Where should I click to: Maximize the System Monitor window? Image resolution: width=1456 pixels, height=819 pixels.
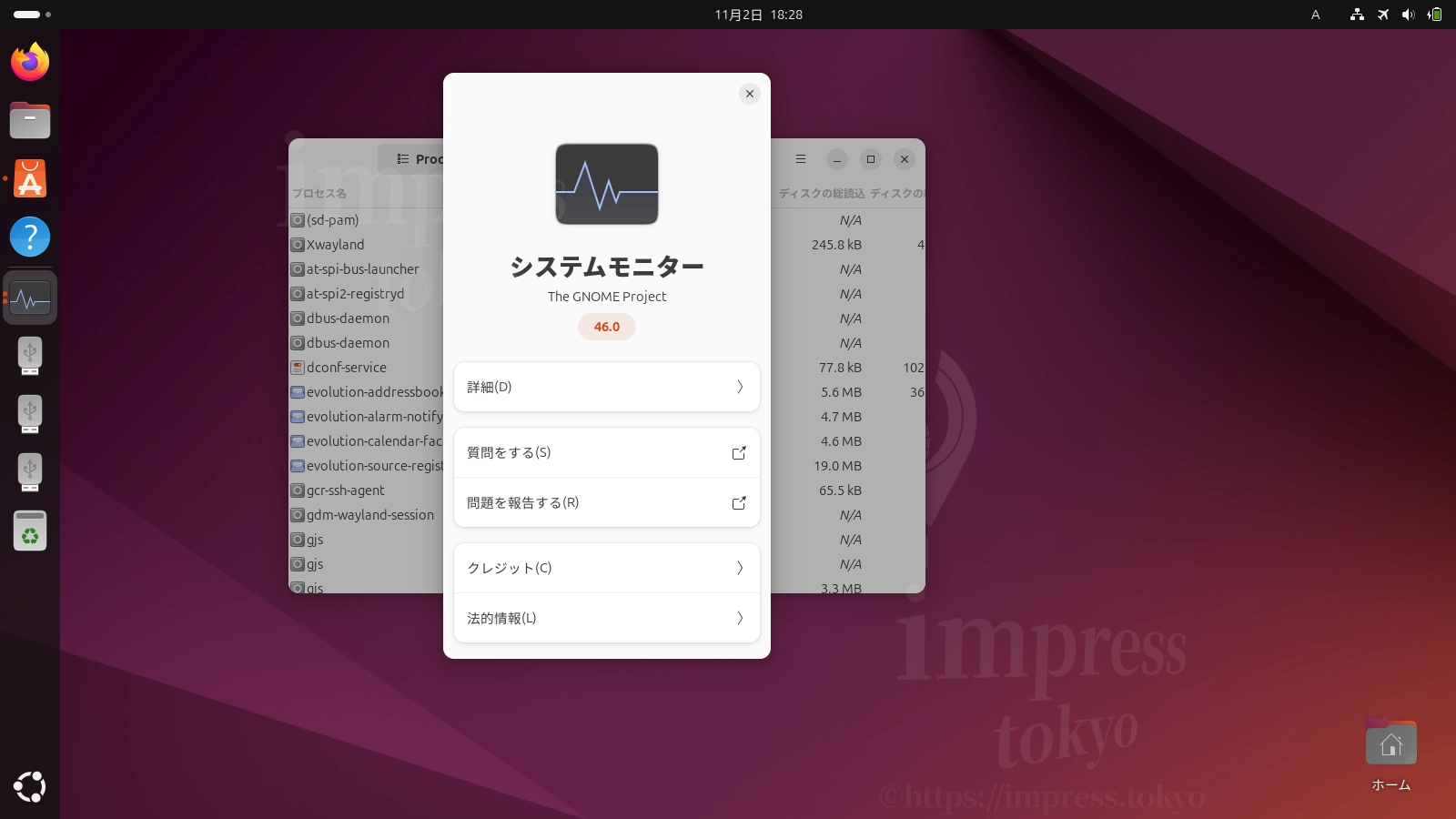click(x=871, y=159)
